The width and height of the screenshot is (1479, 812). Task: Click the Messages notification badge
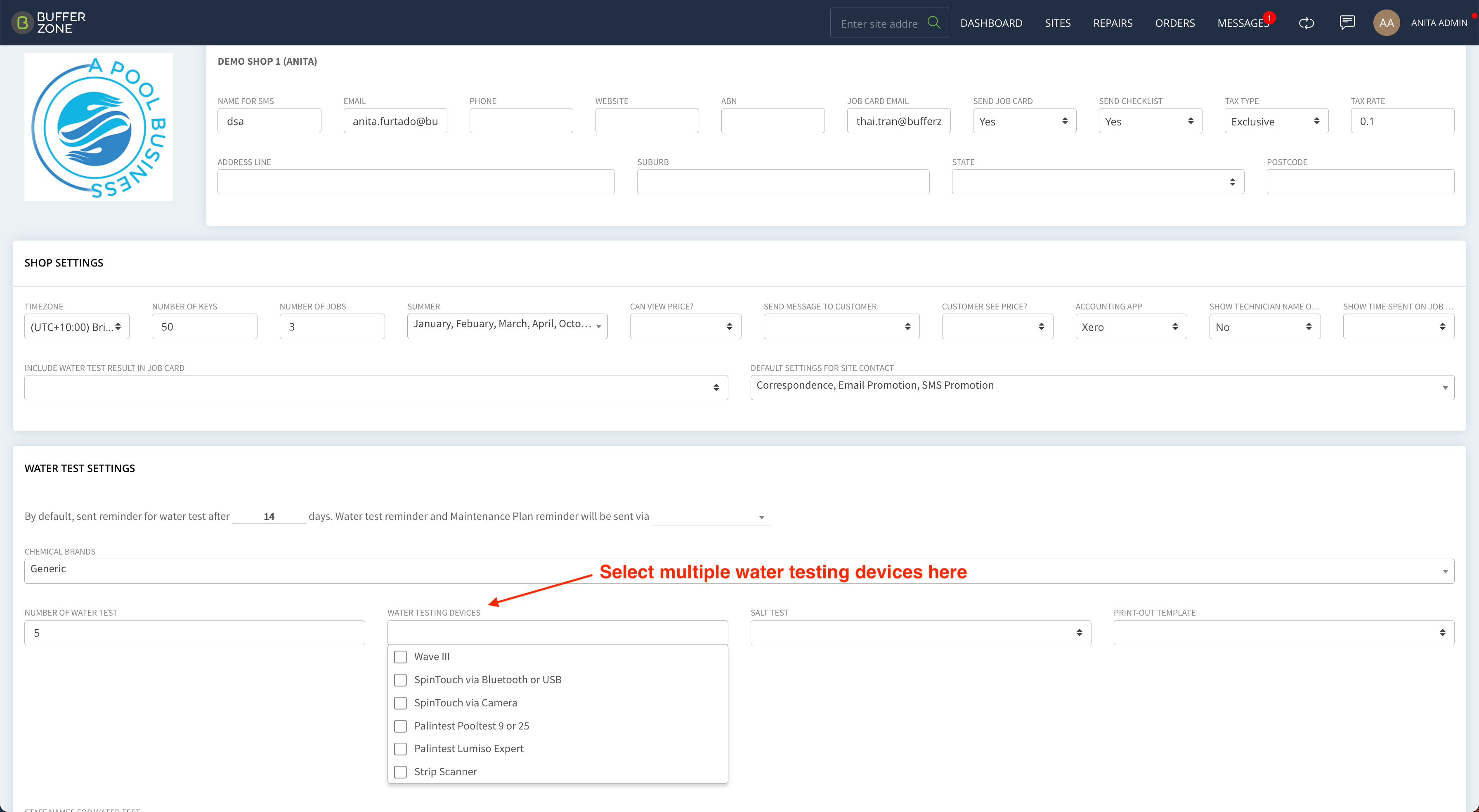click(1269, 18)
